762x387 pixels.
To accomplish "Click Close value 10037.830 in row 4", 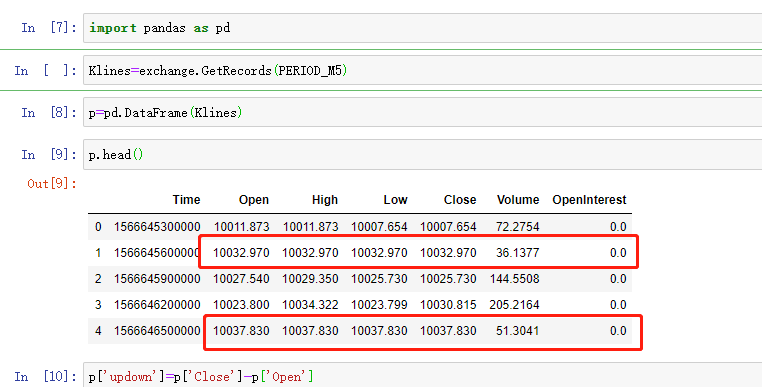I will click(449, 331).
